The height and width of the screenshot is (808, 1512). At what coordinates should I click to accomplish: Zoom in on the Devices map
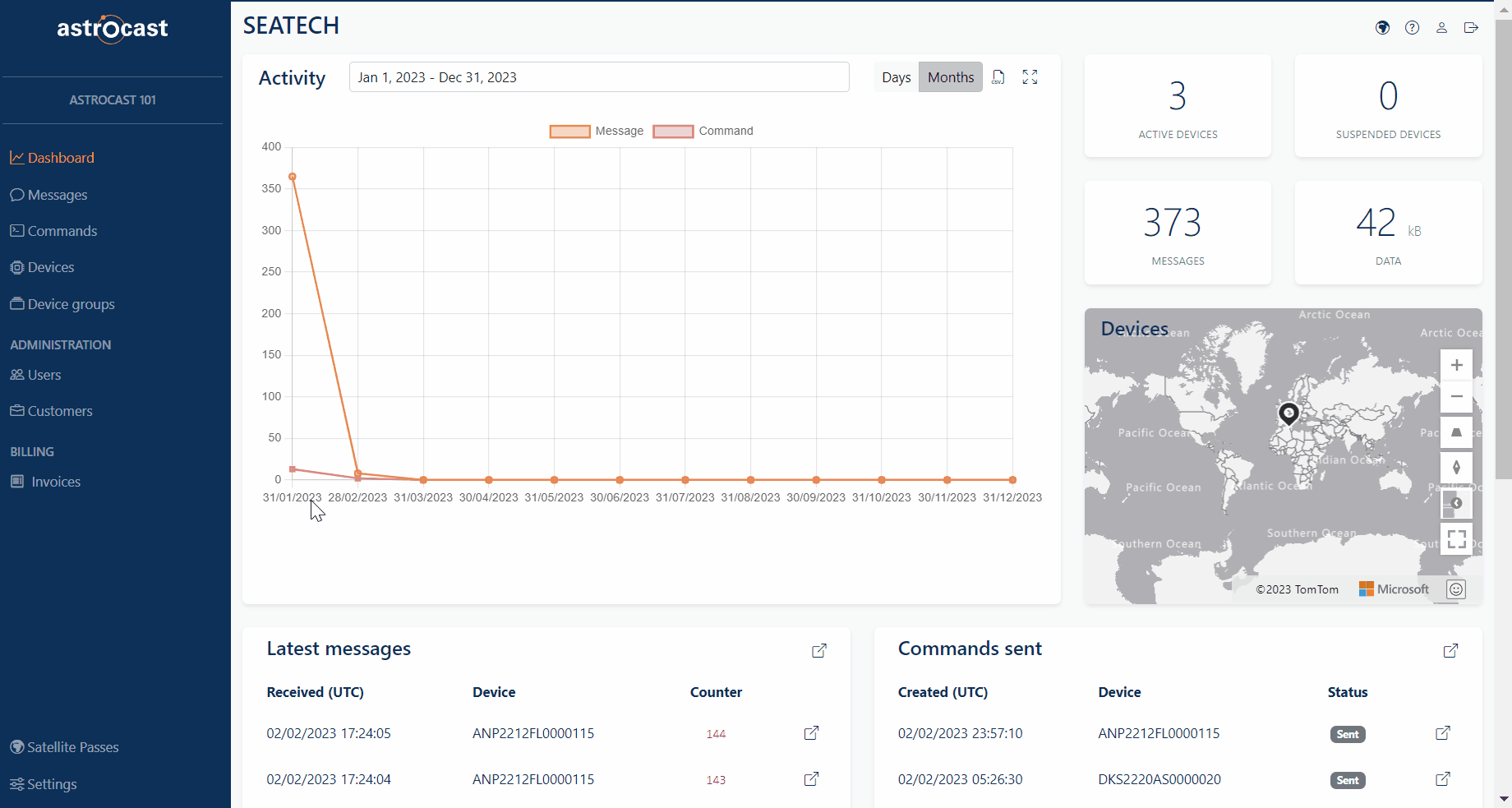(1456, 365)
